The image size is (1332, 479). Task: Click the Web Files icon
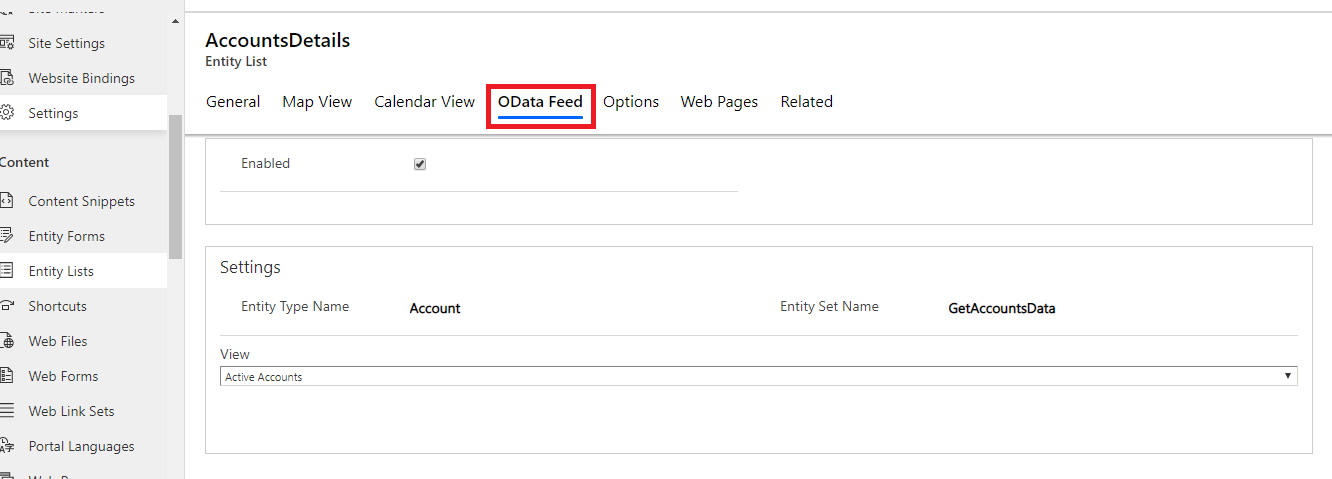pyautogui.click(x=6, y=341)
